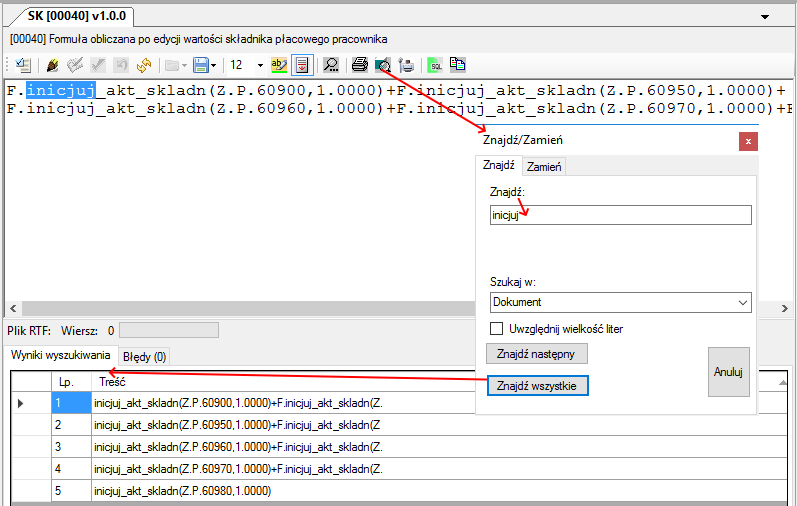The width and height of the screenshot is (797, 506).
Task: Click the magnifier find icon in toolbar
Action: click(x=331, y=65)
